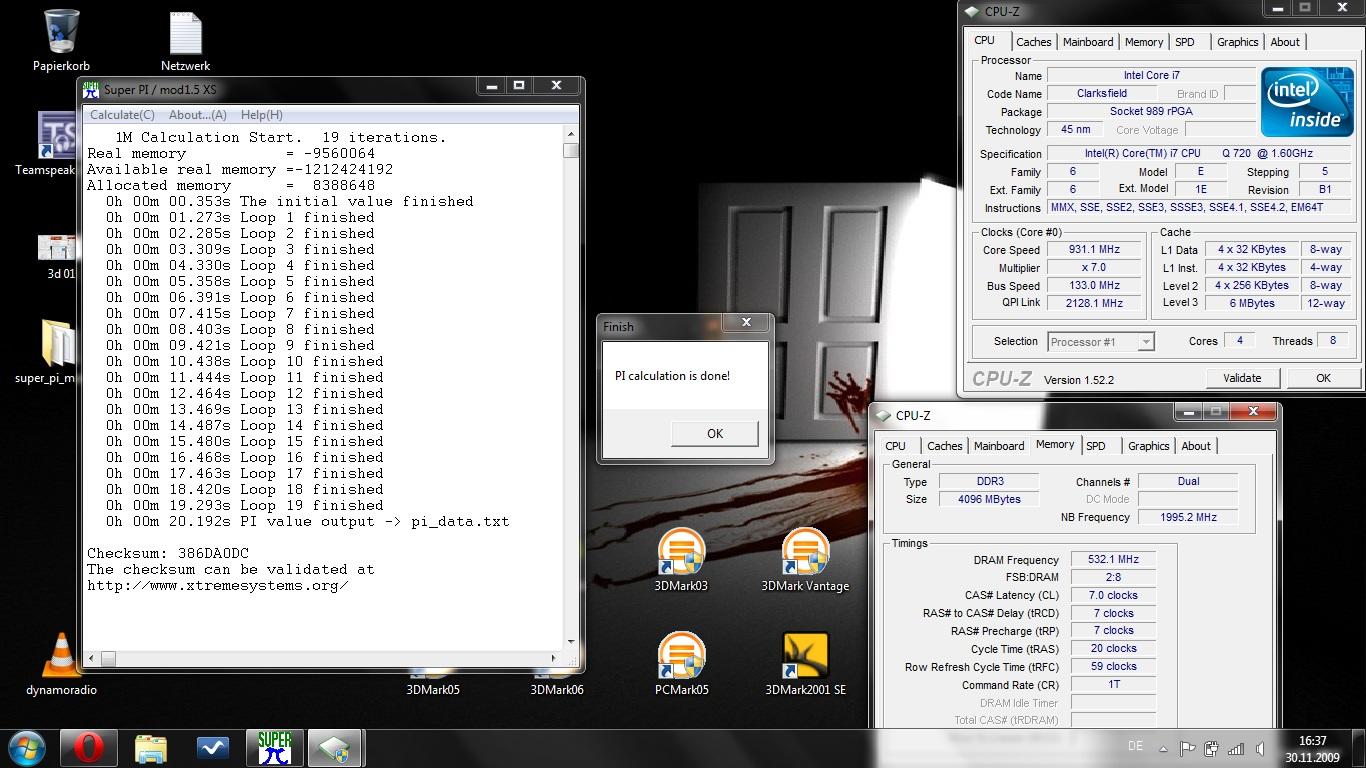The image size is (1366, 768).
Task: Click the Code Name value Clarksfield
Action: (1102, 93)
